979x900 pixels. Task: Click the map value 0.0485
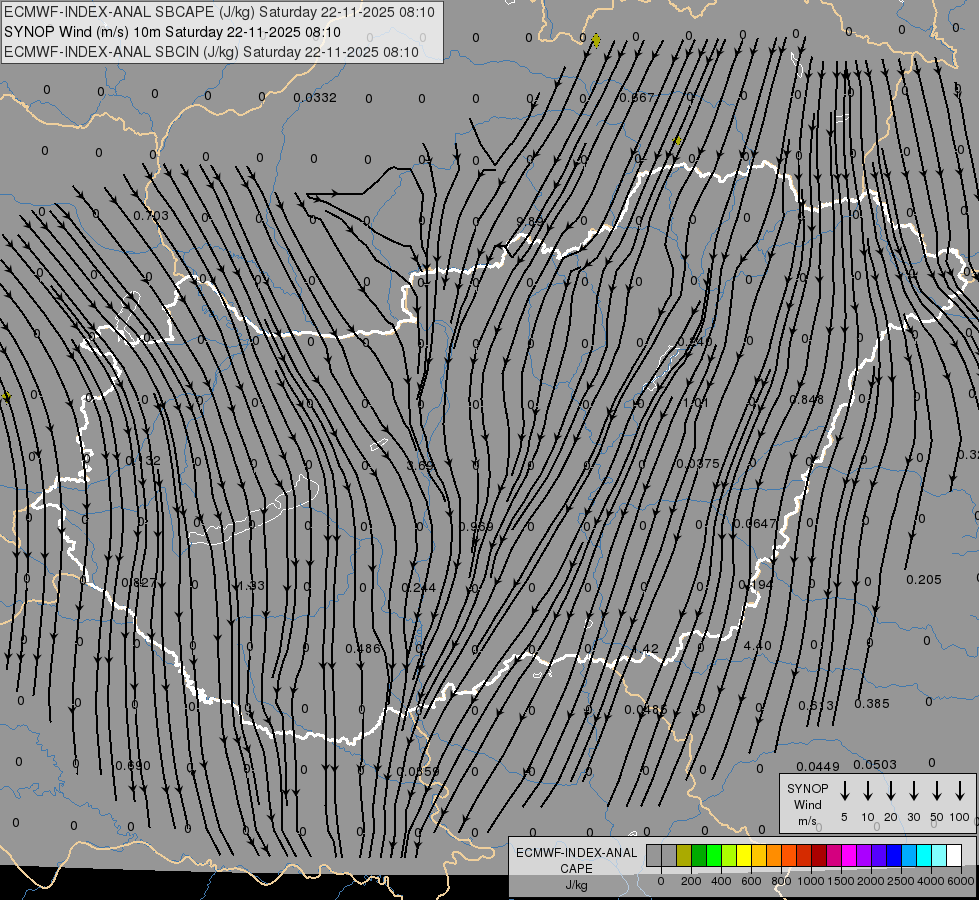coord(646,710)
